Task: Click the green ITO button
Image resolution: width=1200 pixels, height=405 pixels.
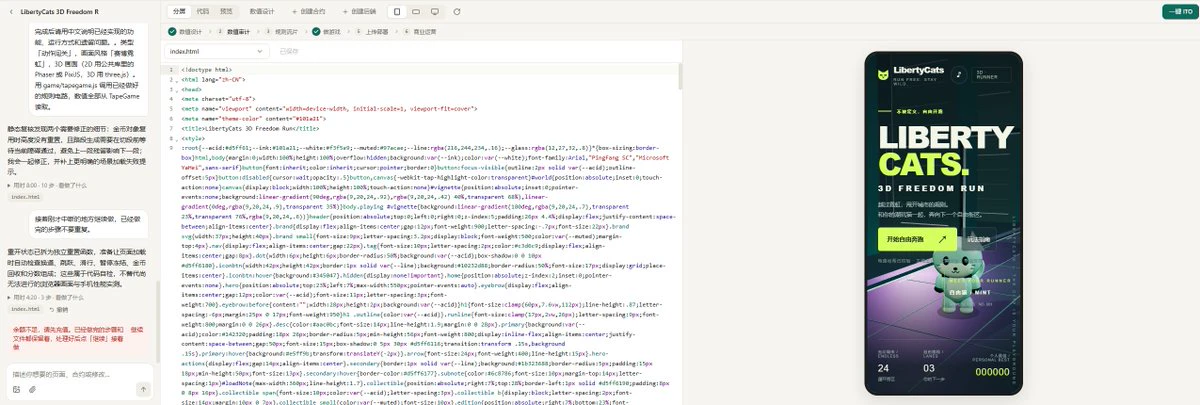Action: (x=1179, y=11)
